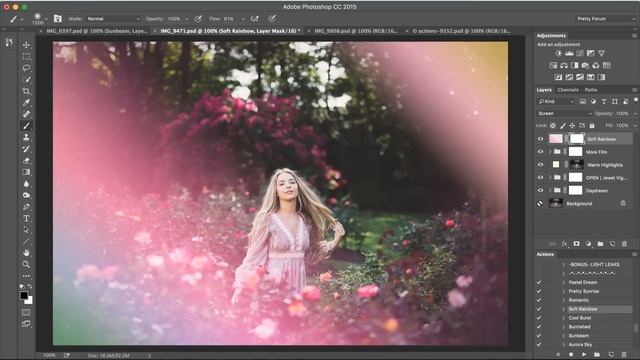The height and width of the screenshot is (360, 640).
Task: Select the Eraser tool
Action: pos(27,160)
